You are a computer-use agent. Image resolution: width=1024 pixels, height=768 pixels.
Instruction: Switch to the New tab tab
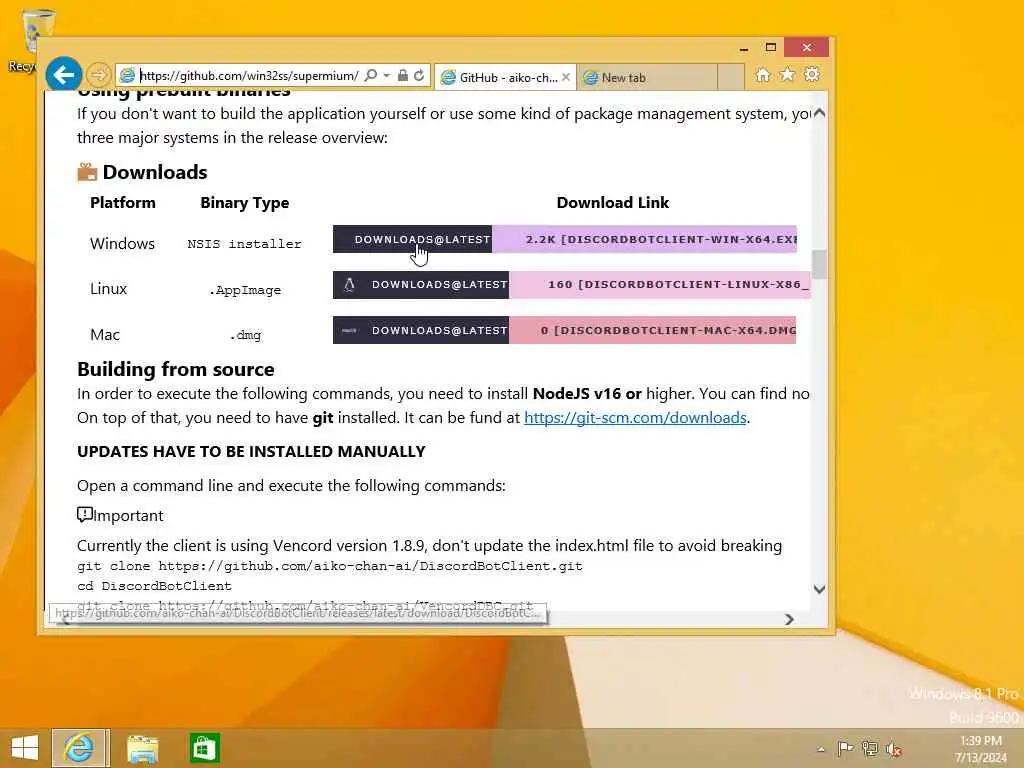click(x=647, y=78)
